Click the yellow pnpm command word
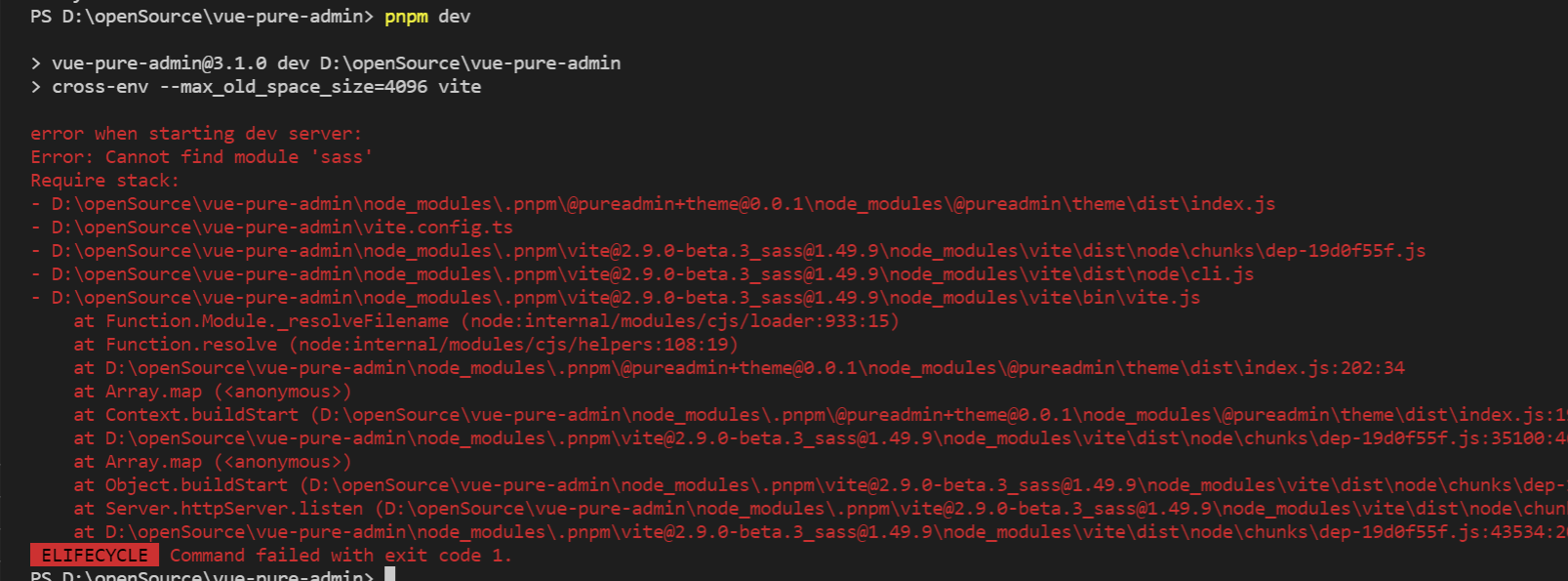 pos(406,17)
